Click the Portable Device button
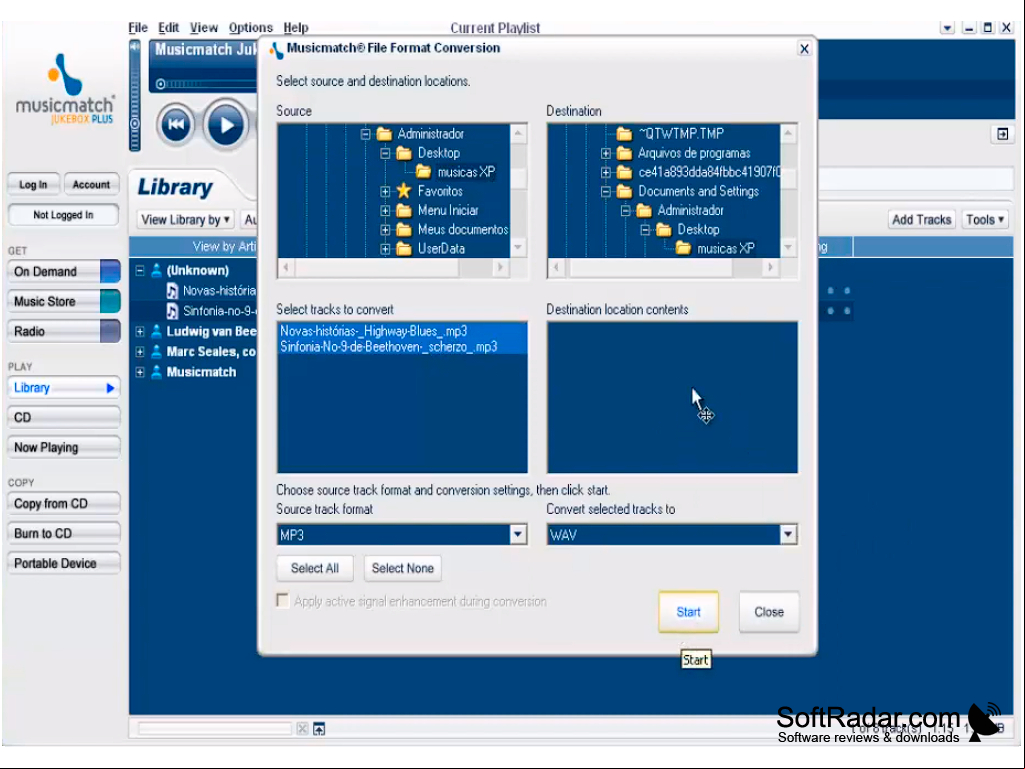Viewport: 1025px width, 769px height. (63, 563)
